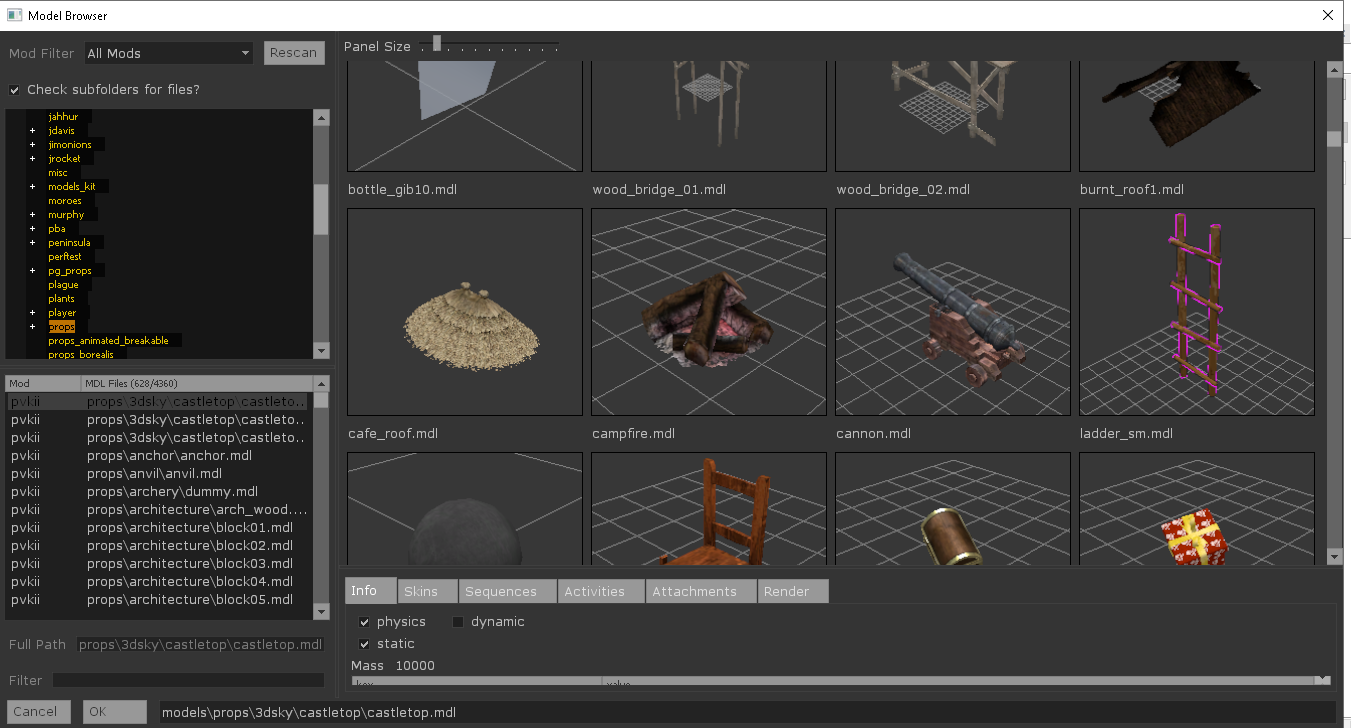
Task: Select the props_animated_breakable folder
Action: [x=109, y=341]
